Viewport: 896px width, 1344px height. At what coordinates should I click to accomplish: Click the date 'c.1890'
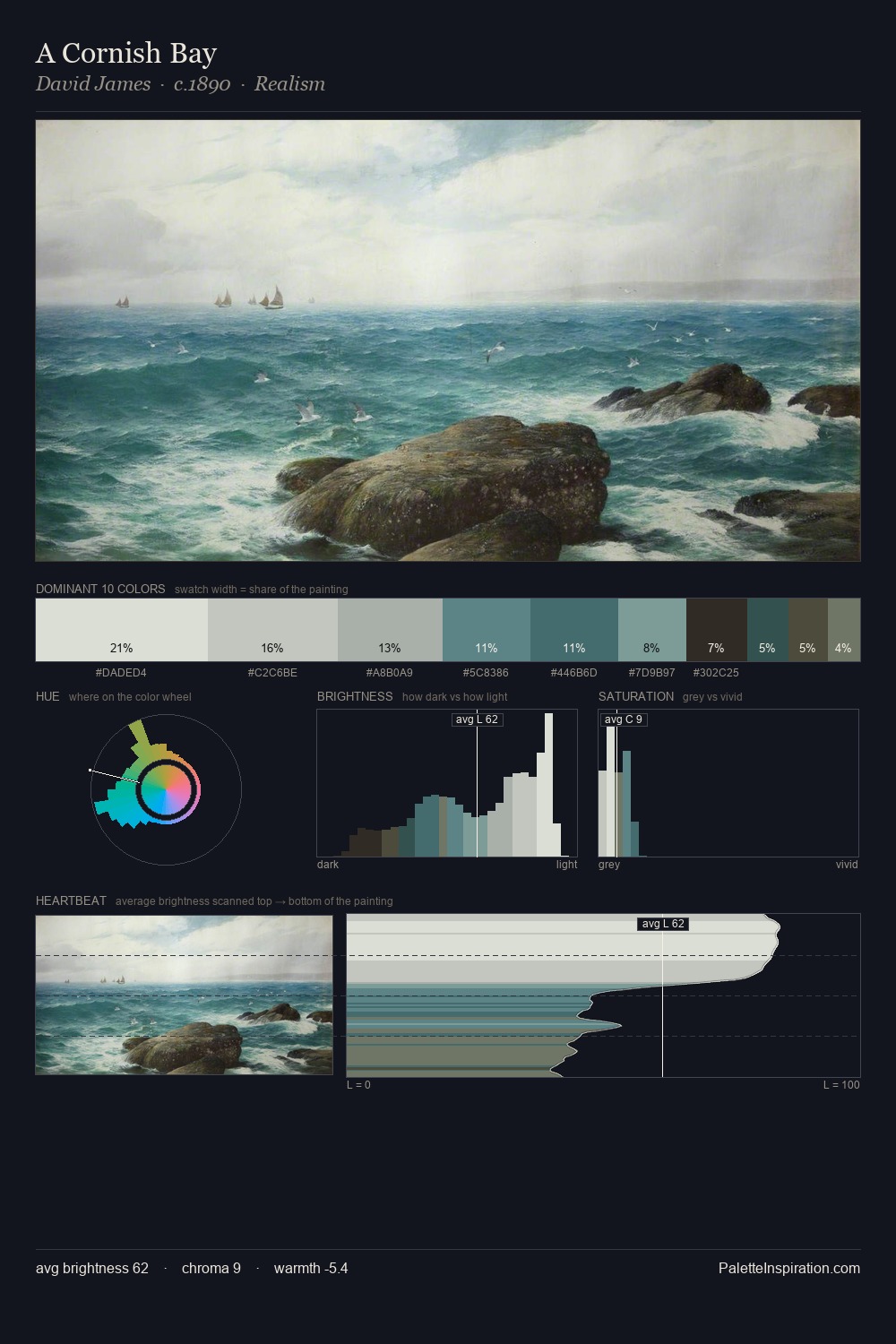202,83
